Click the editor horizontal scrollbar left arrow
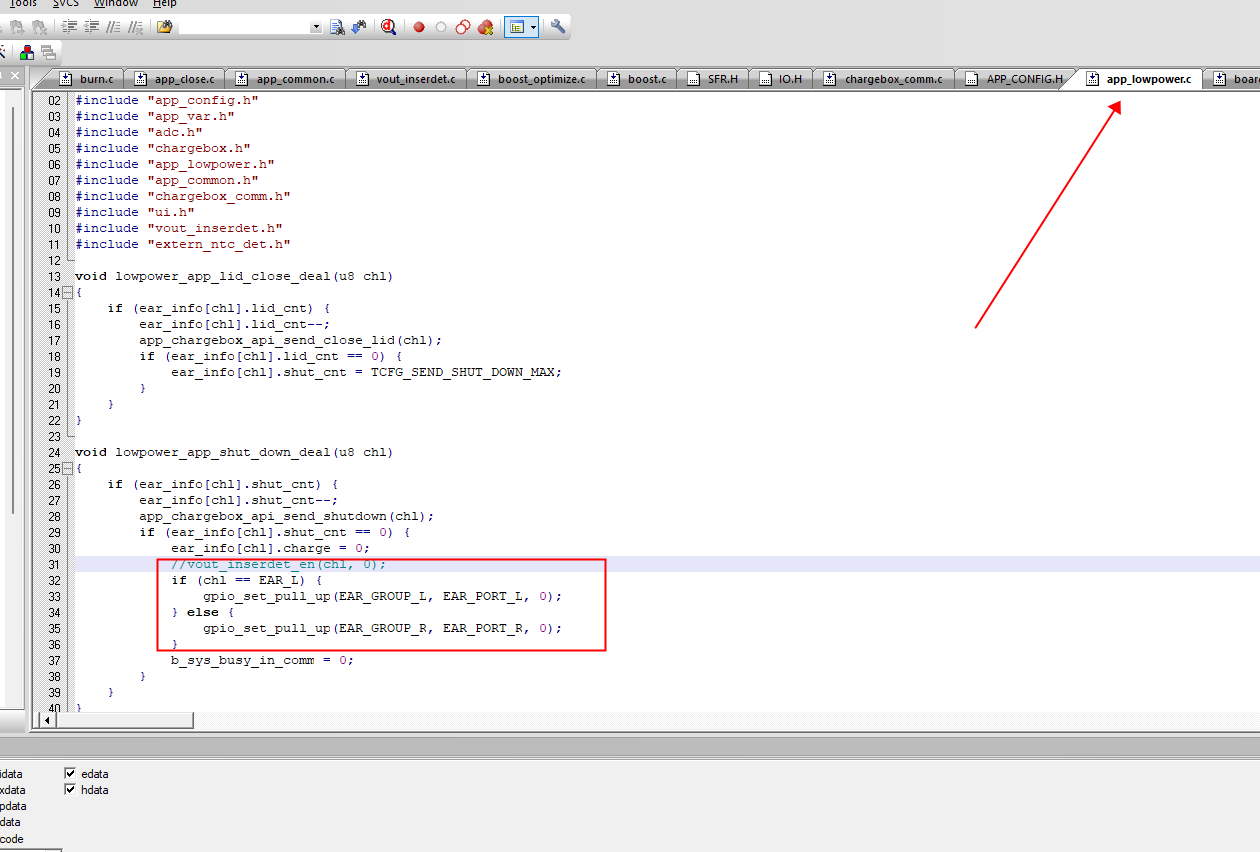 tap(48, 720)
